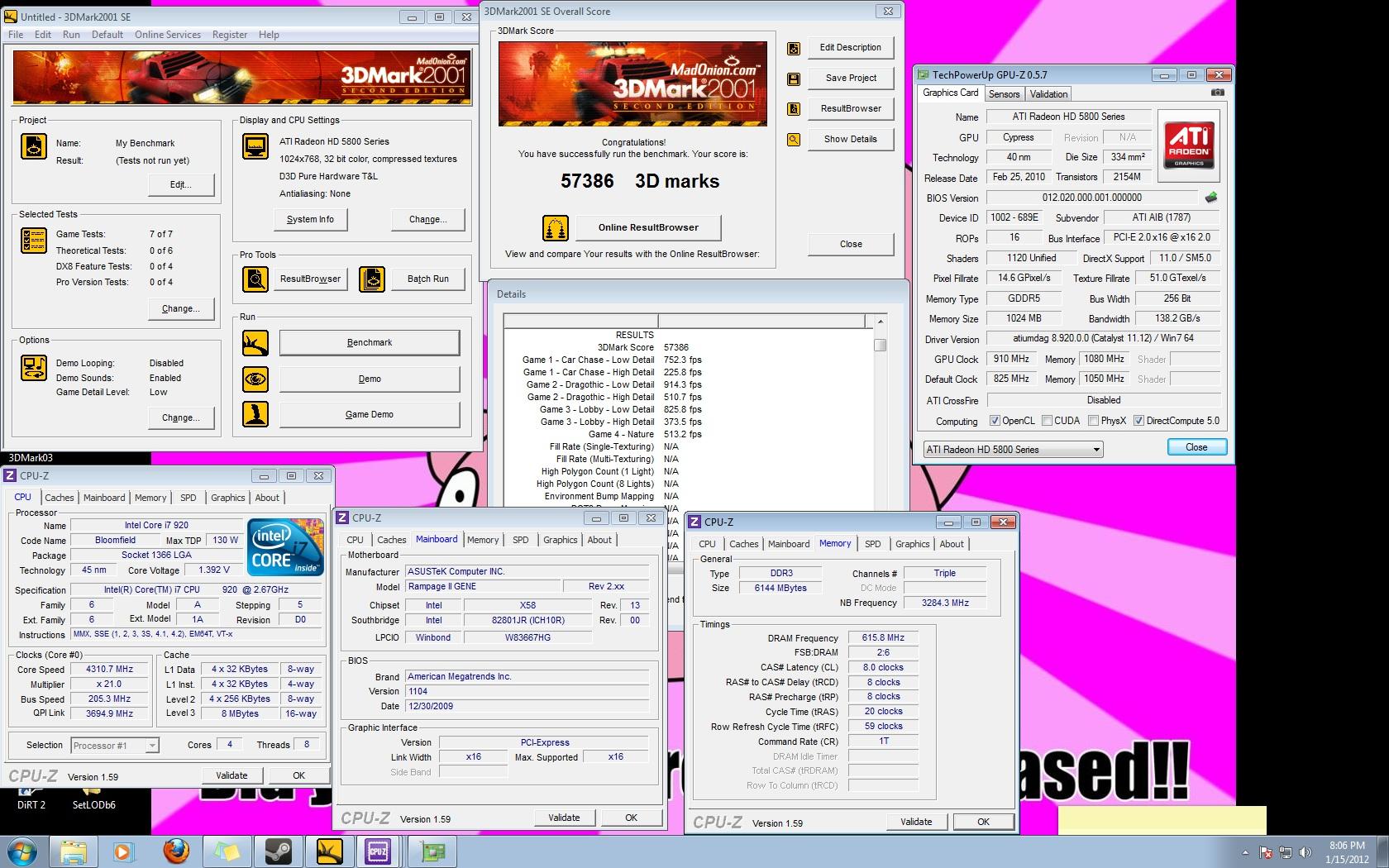
Task: Click the GPU-Z screenshot camera icon
Action: pyautogui.click(x=1217, y=93)
